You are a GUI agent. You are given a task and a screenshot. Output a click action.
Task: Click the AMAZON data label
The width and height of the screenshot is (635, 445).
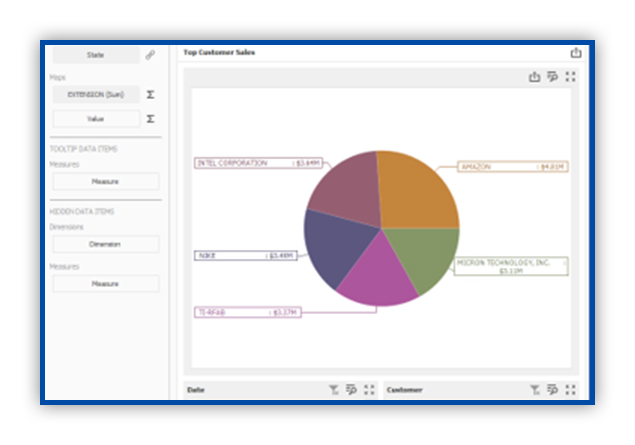pyautogui.click(x=513, y=166)
